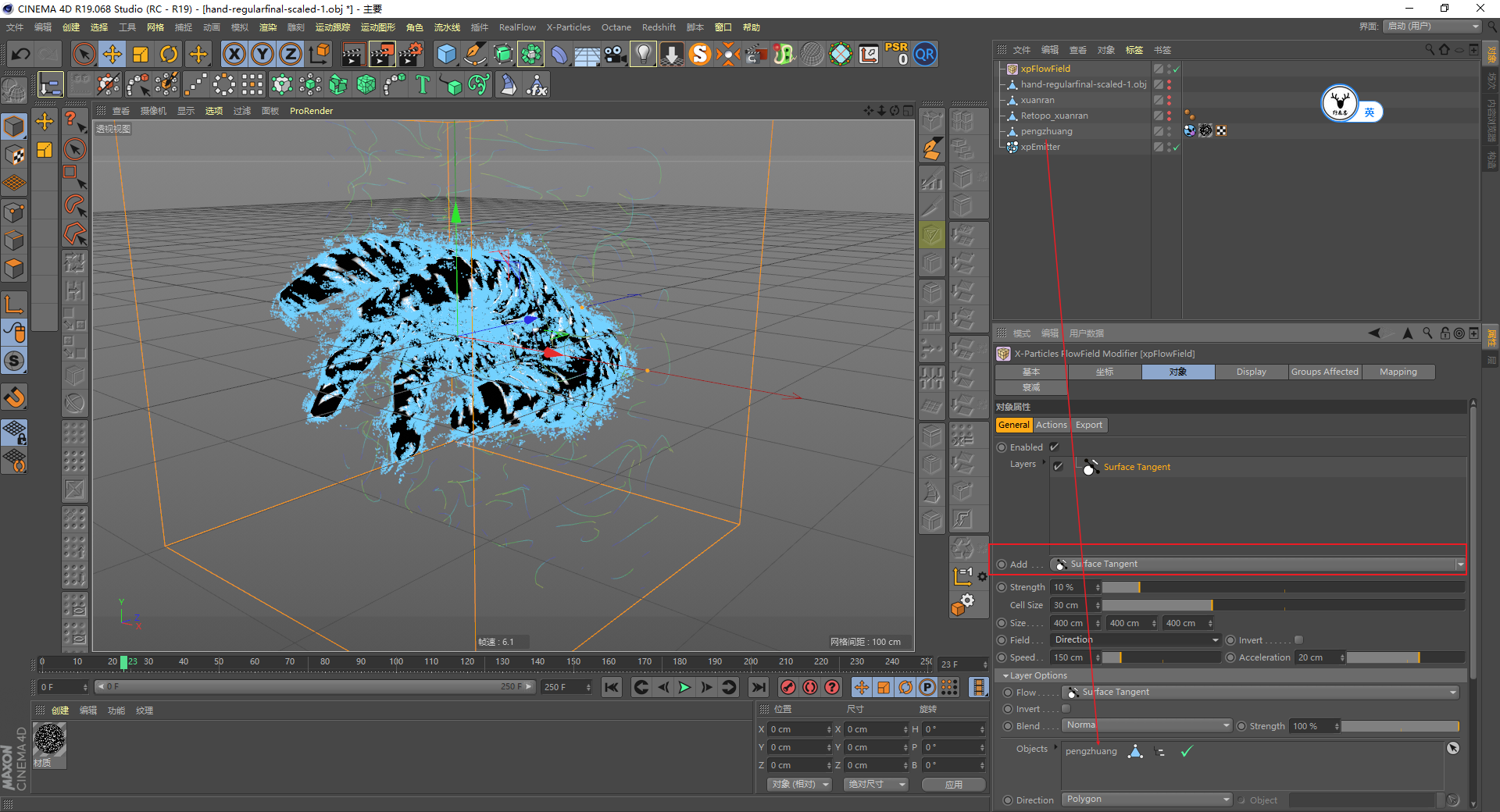Image resolution: width=1500 pixels, height=812 pixels.
Task: Click the Render Settings clapperboard icon
Action: 410,54
